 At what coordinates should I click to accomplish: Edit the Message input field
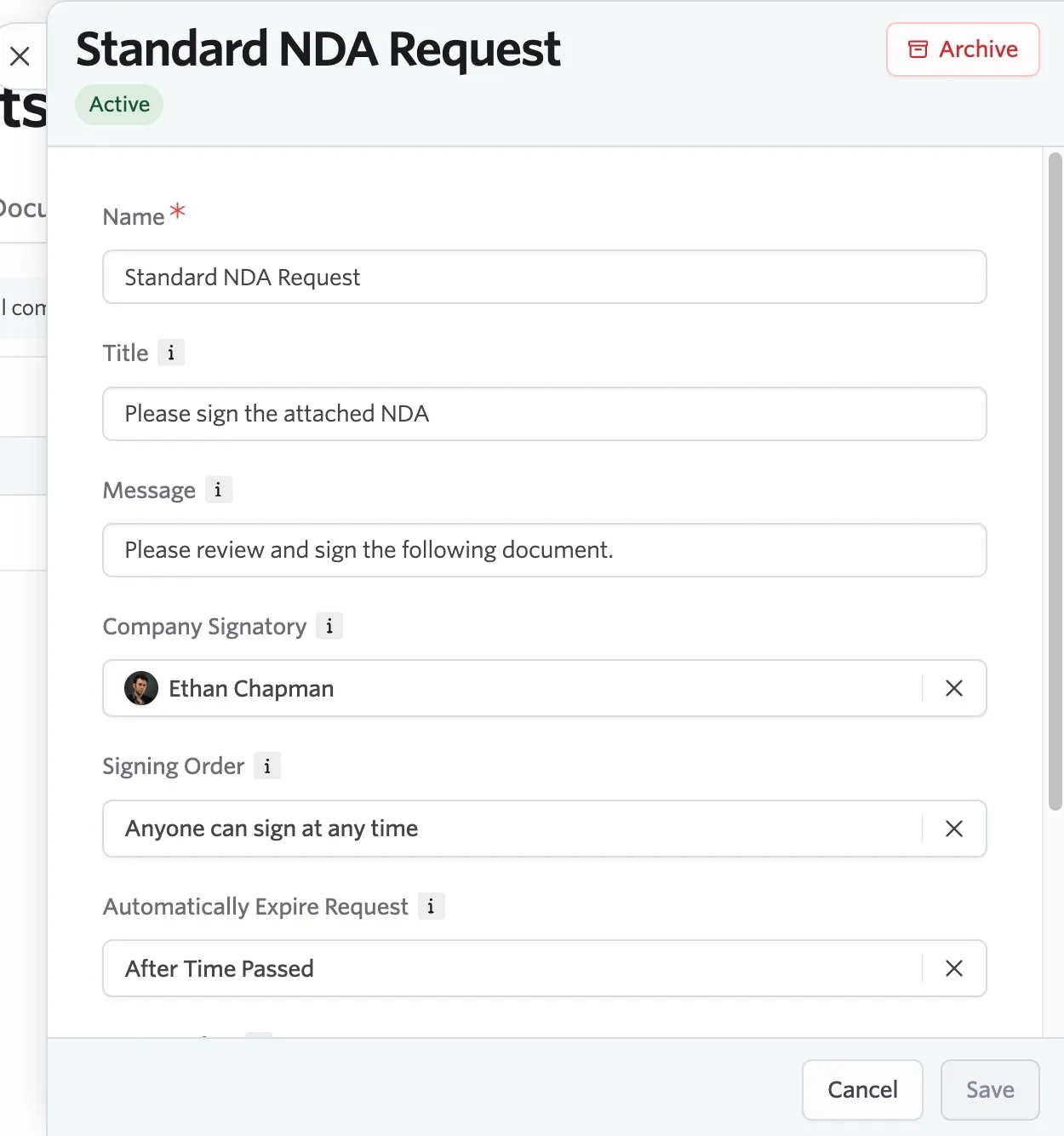click(545, 550)
